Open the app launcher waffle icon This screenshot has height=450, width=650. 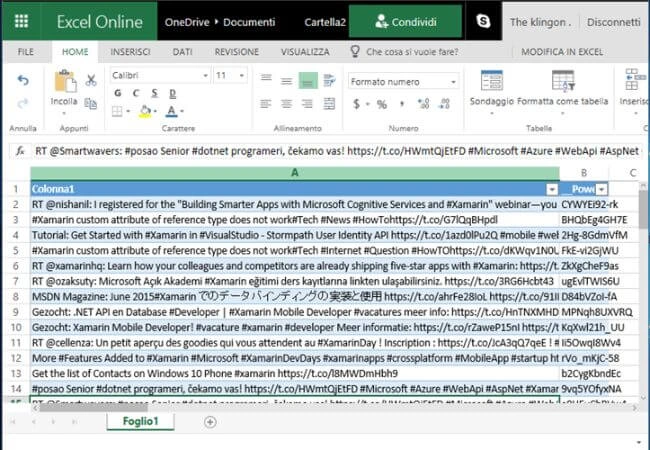(x=21, y=21)
